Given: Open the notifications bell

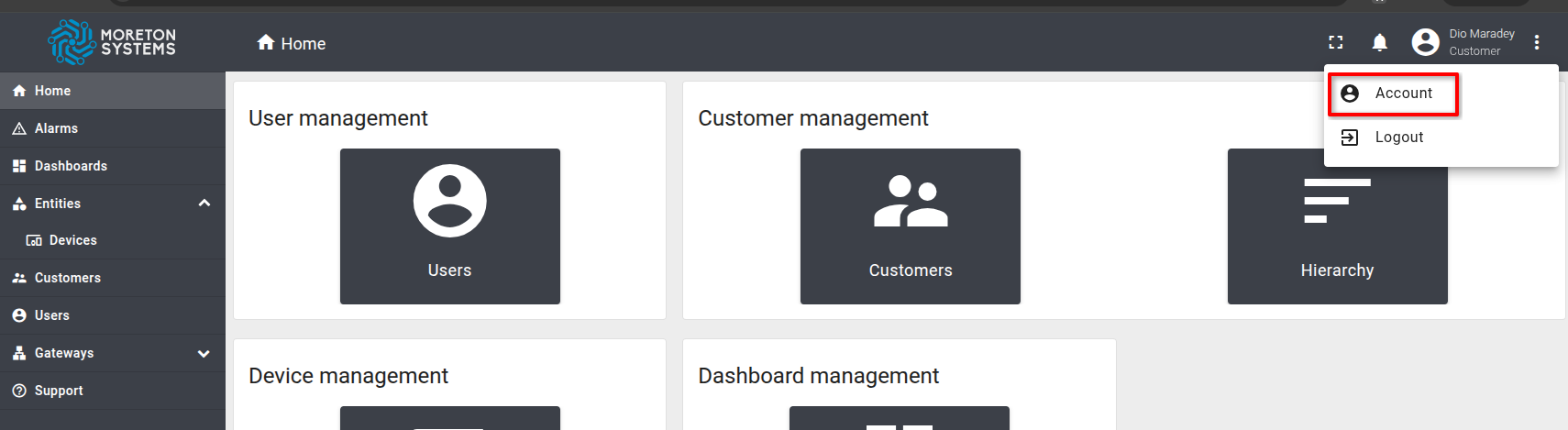Looking at the screenshot, I should click(x=1379, y=42).
